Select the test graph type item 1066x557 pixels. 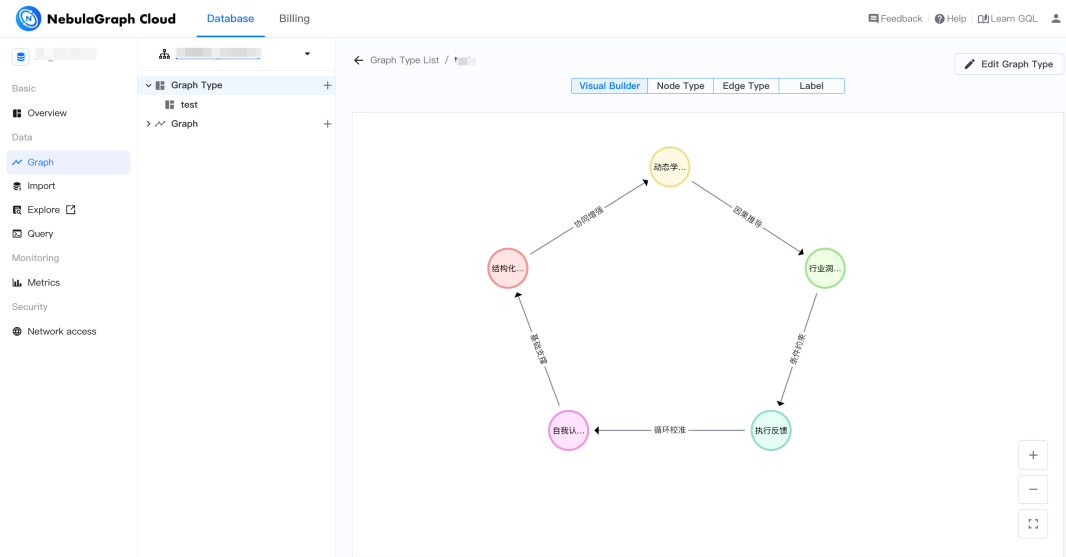click(x=189, y=105)
